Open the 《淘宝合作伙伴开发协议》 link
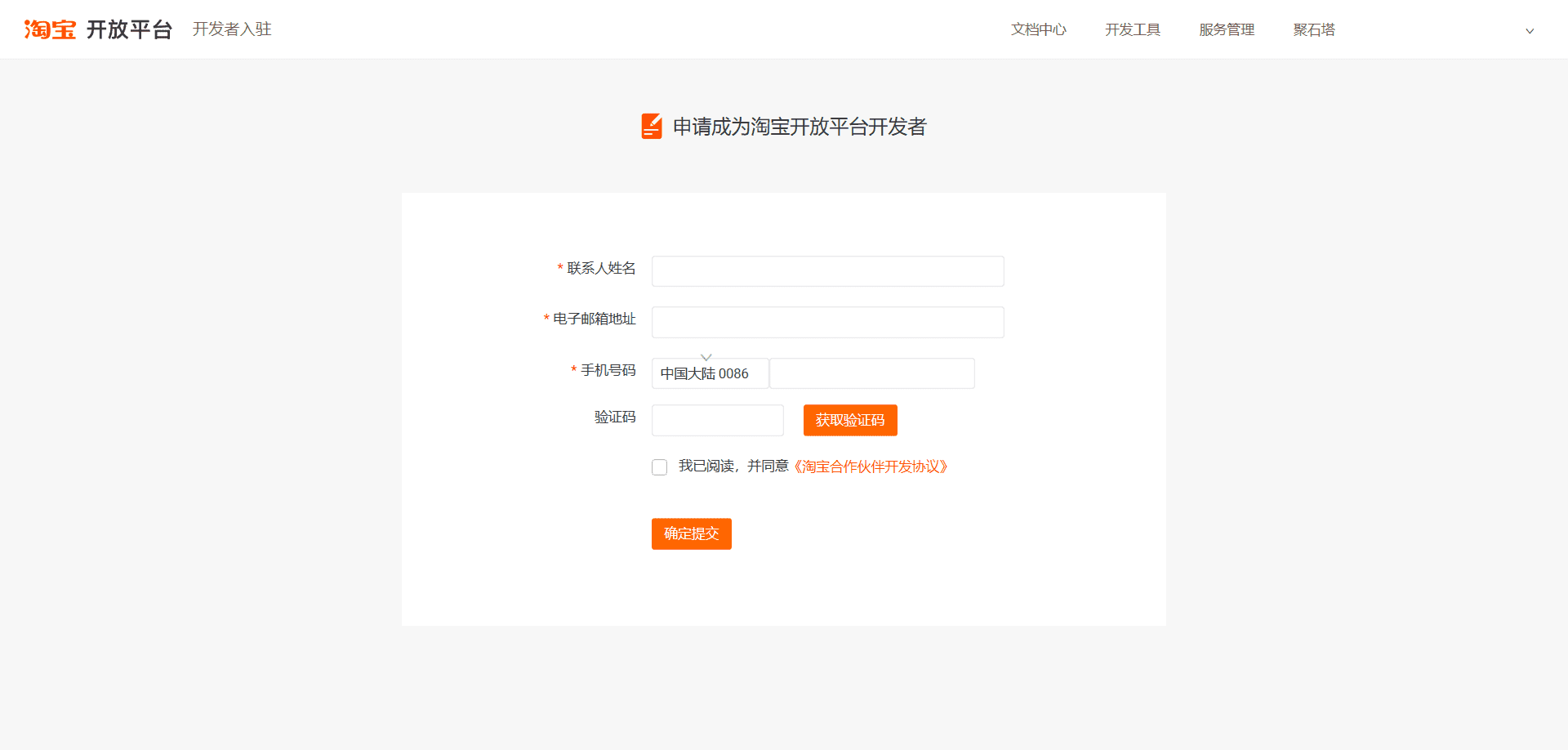This screenshot has height=750, width=1568. pos(871,467)
